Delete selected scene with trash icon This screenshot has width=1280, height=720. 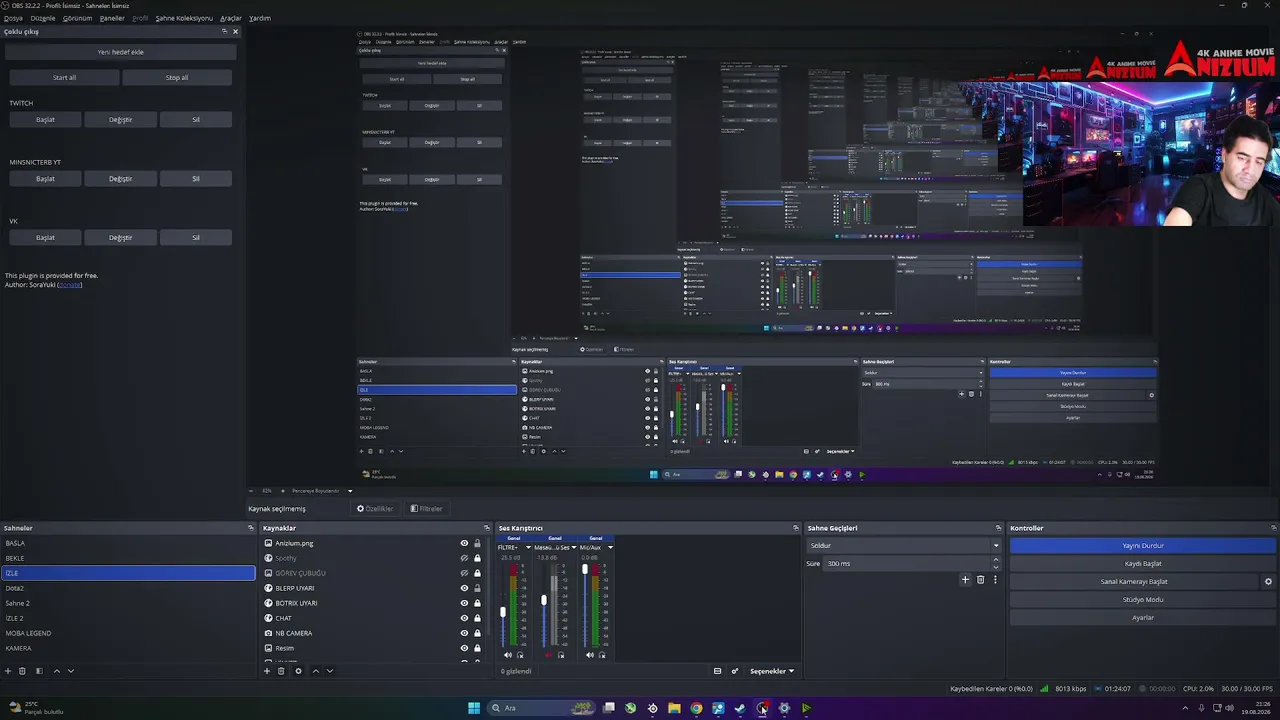pyautogui.click(x=22, y=671)
